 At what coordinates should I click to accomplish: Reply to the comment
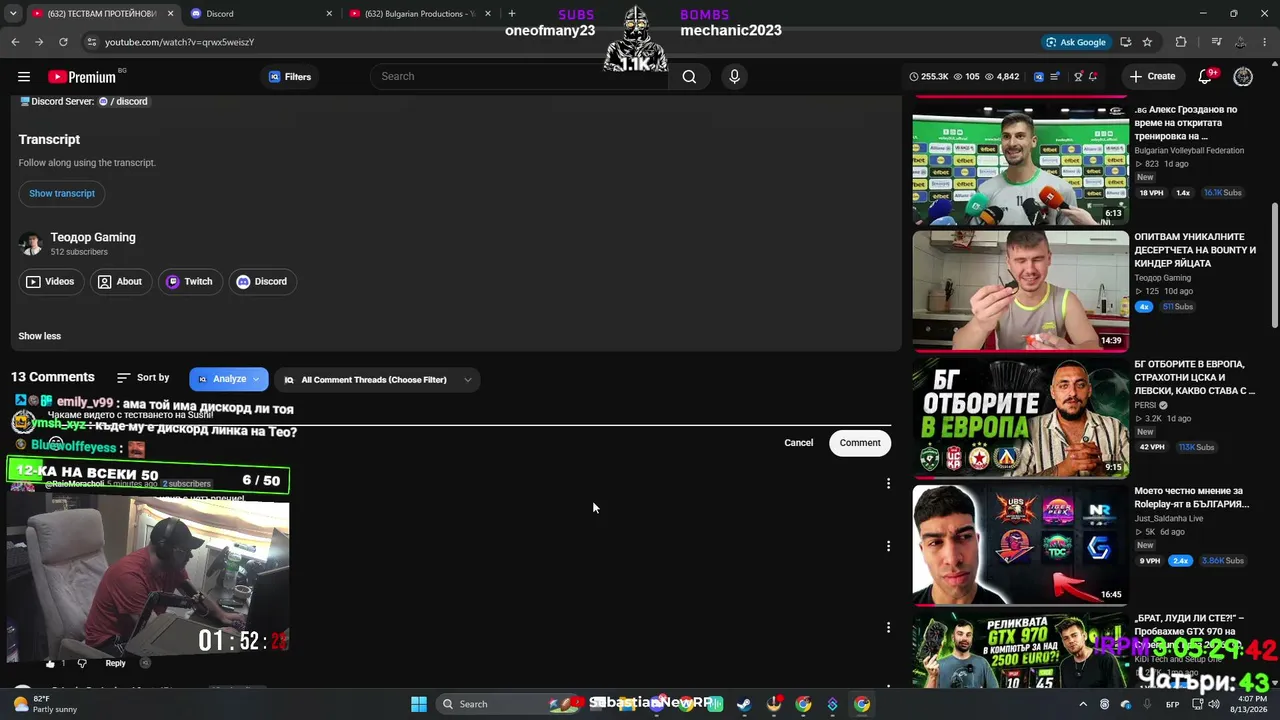tap(116, 663)
